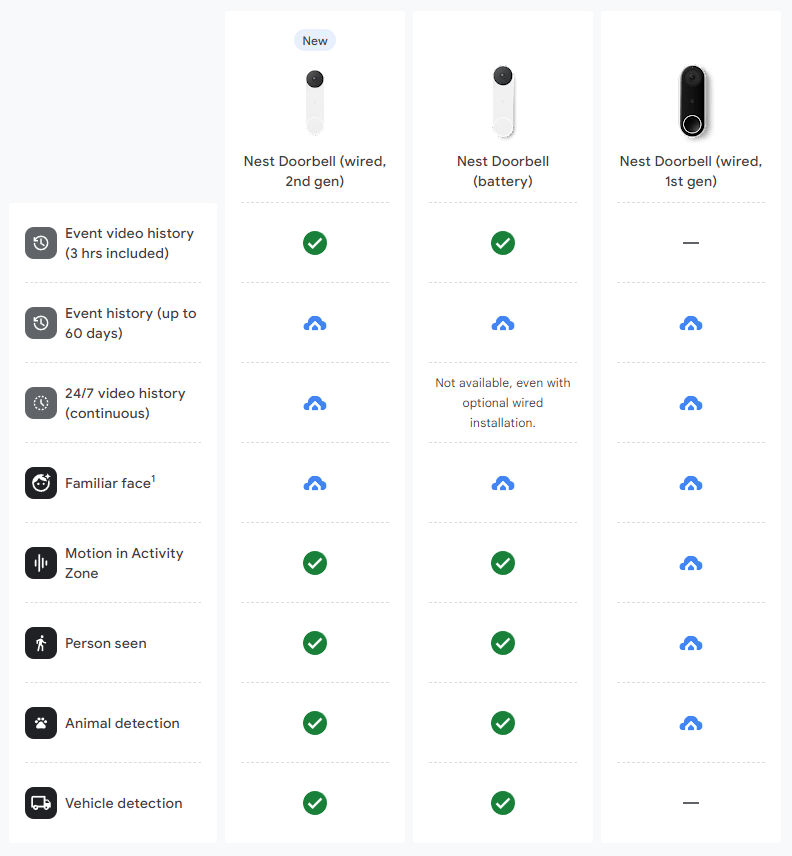Click the Event video history clock icon

(x=41, y=243)
